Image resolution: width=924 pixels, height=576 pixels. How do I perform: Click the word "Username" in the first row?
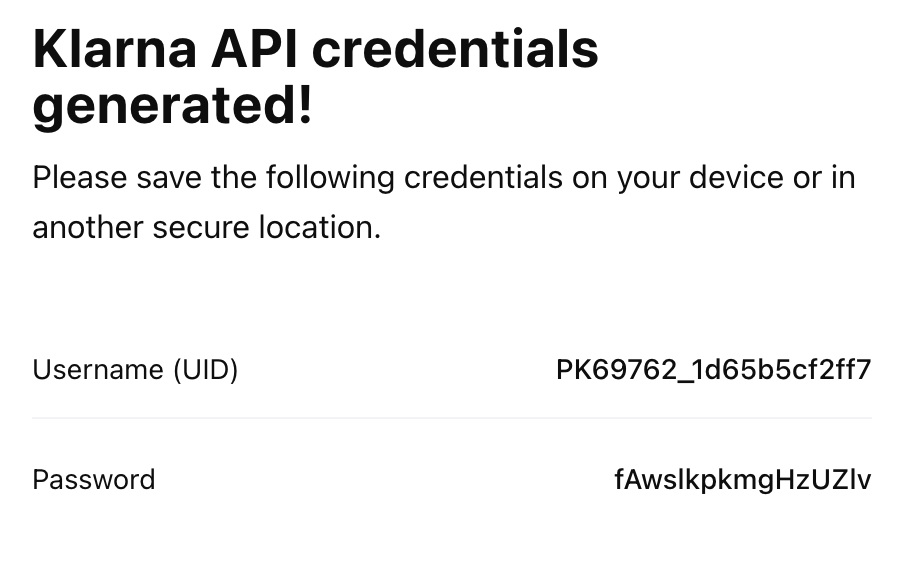(98, 370)
